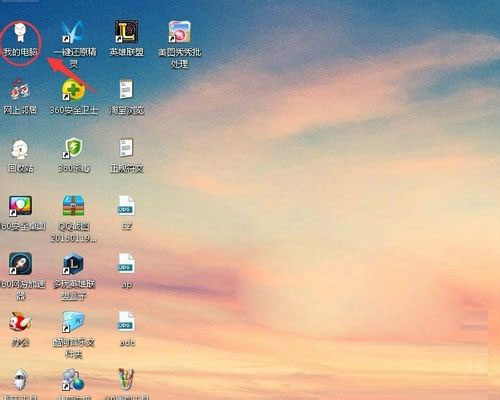500x400 pixels.
Task: Open the 多玩英雄联盟盒子 shortcut
Action: point(74,264)
